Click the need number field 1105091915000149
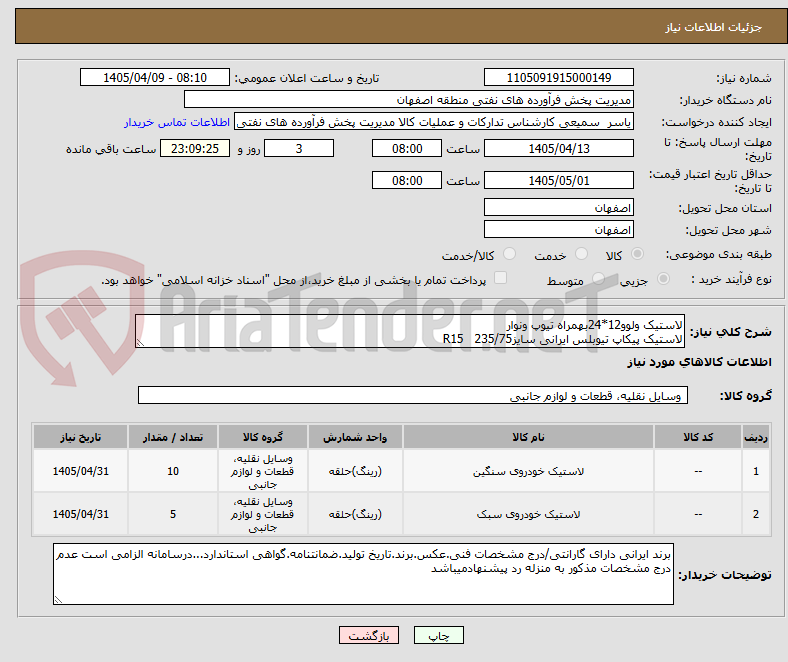This screenshot has height=662, width=788. 558,77
